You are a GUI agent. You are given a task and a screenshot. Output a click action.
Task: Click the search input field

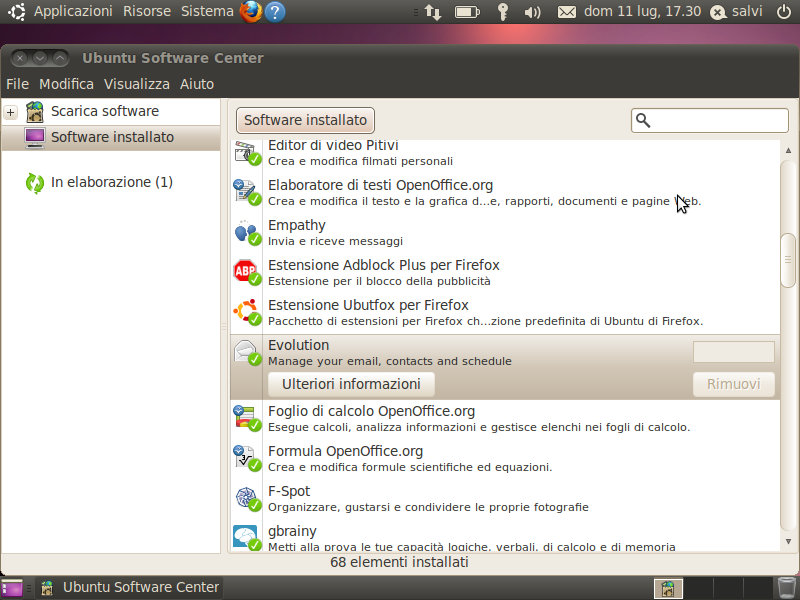(x=710, y=120)
